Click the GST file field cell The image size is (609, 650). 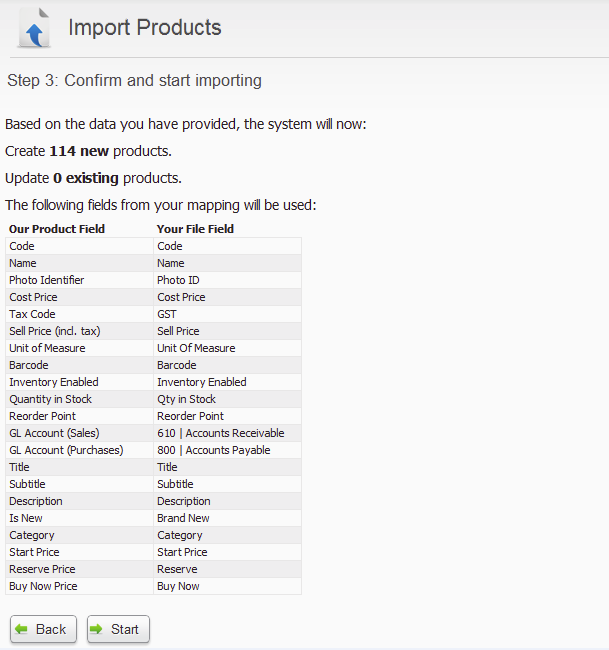pos(227,314)
